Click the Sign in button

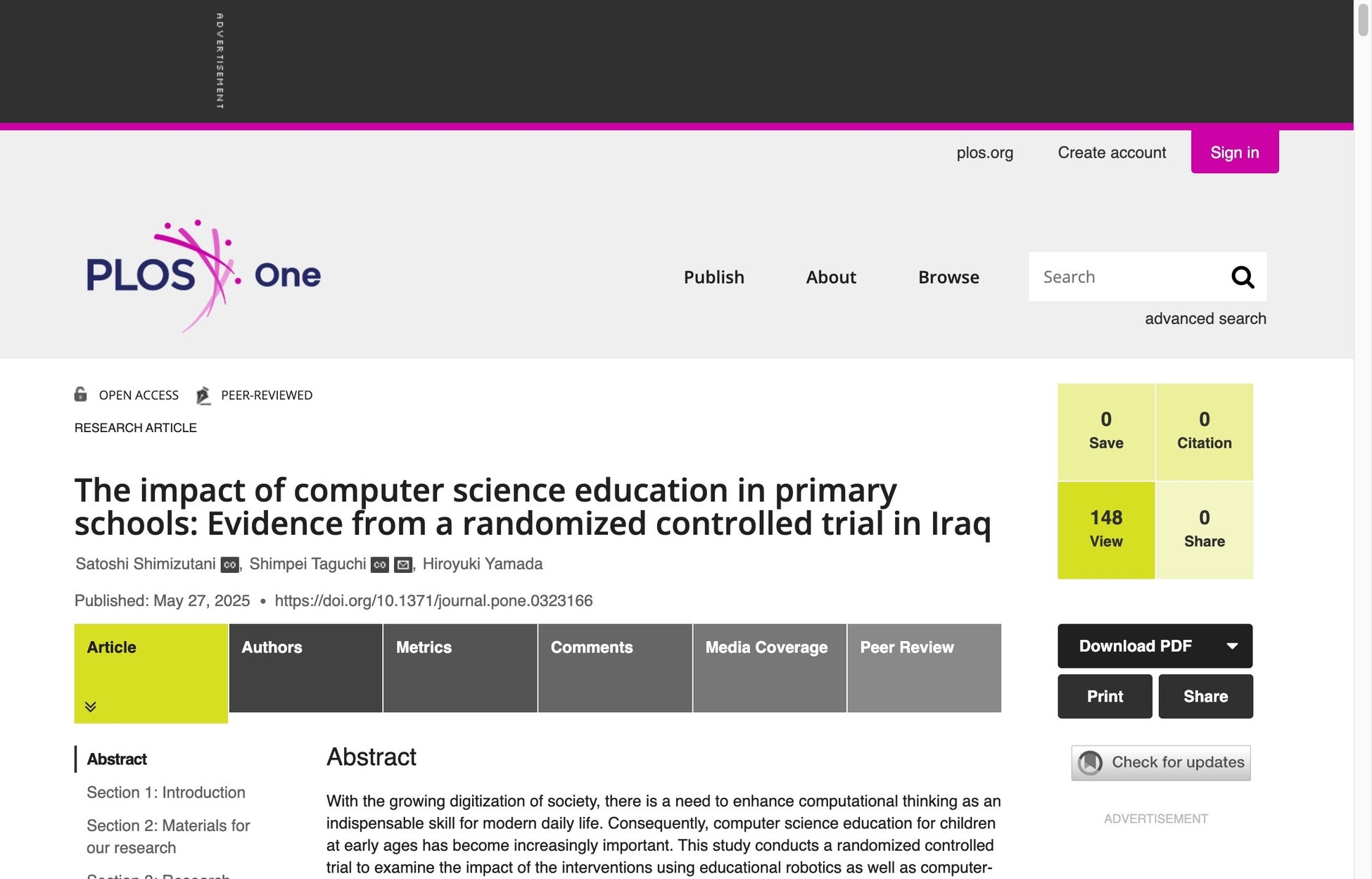point(1234,152)
